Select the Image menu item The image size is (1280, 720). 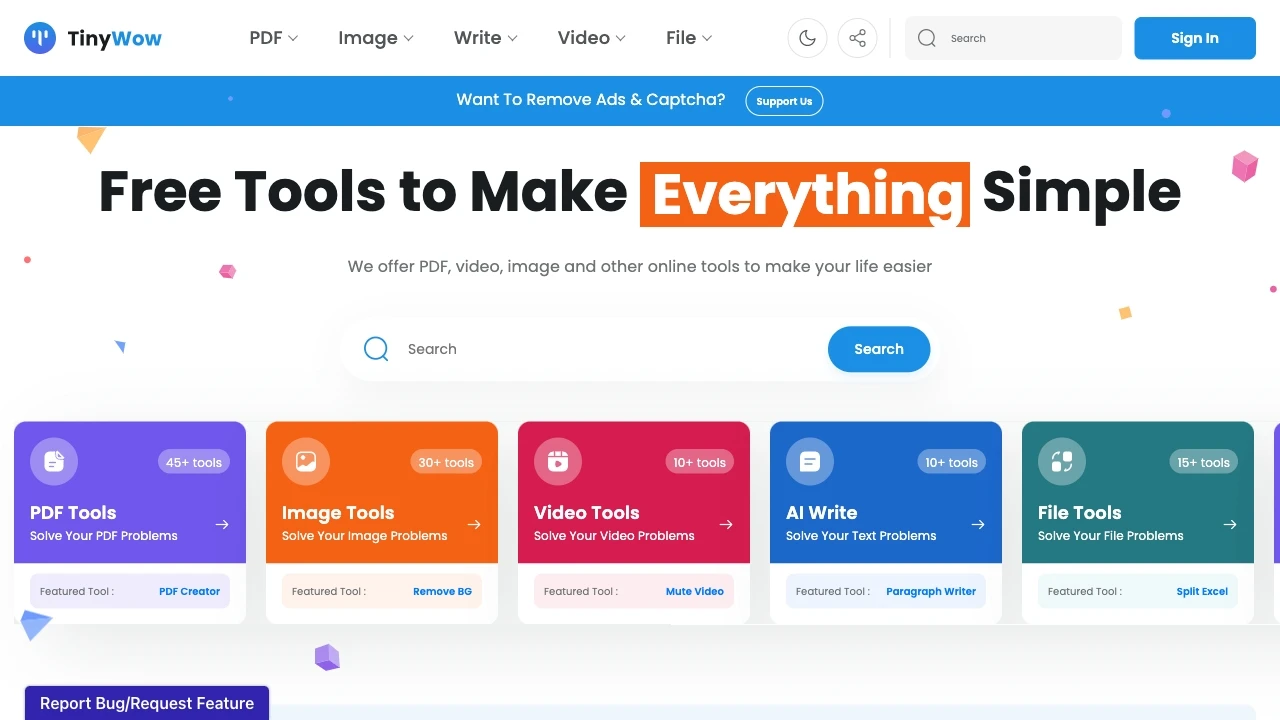(x=375, y=37)
